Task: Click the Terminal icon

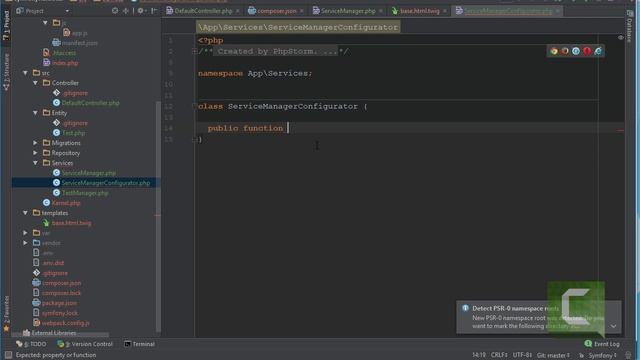Action: [x=127, y=344]
